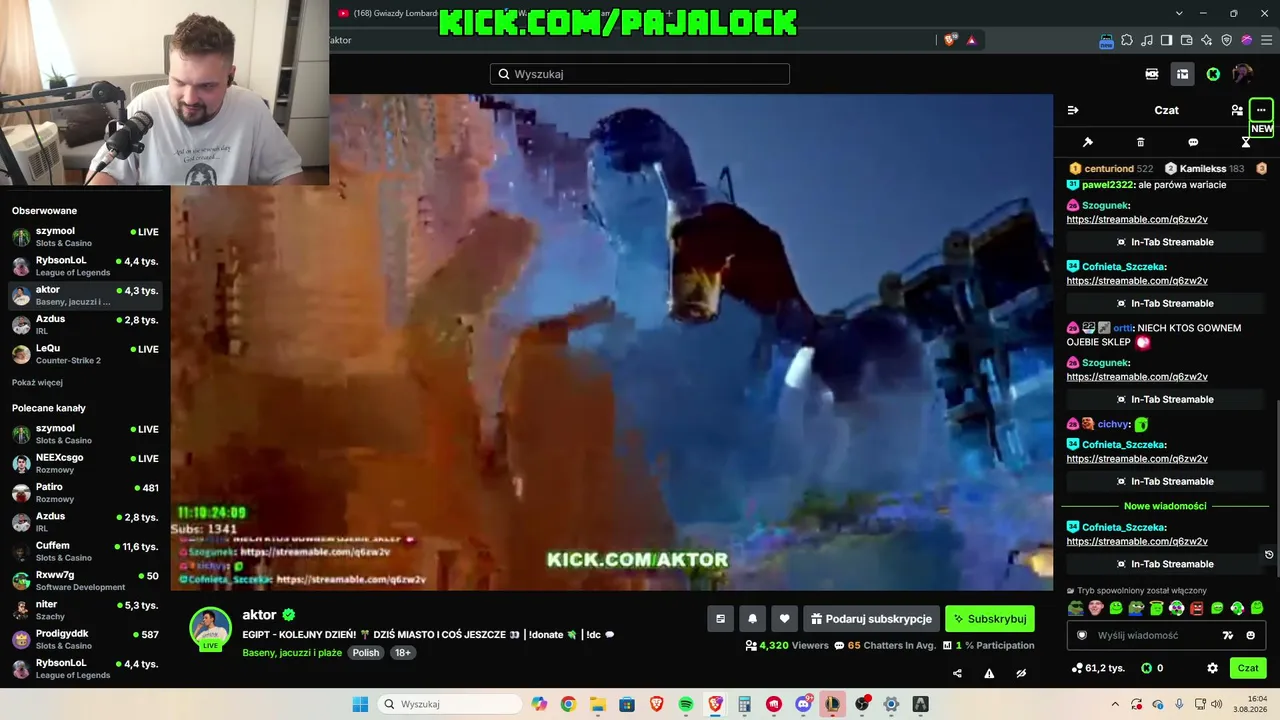Click the Kick points 61,2 tys. counter
This screenshot has width=1280, height=720.
coord(1098,668)
